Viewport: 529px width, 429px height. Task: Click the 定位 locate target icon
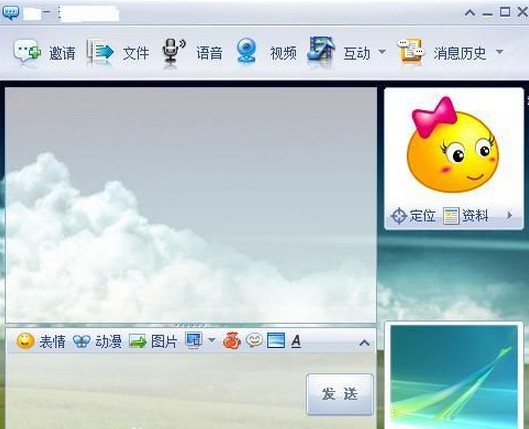coord(399,216)
